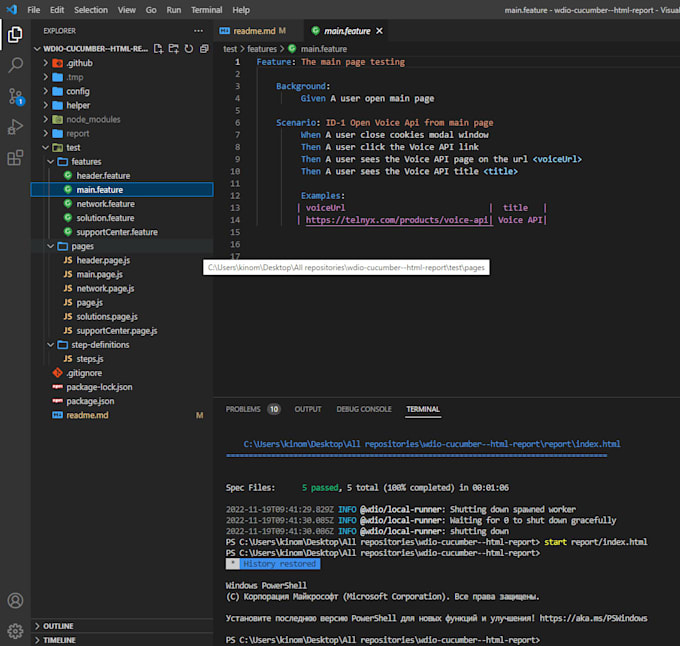The image size is (680, 646).
Task: Open page.js file
Action: pos(122,303)
